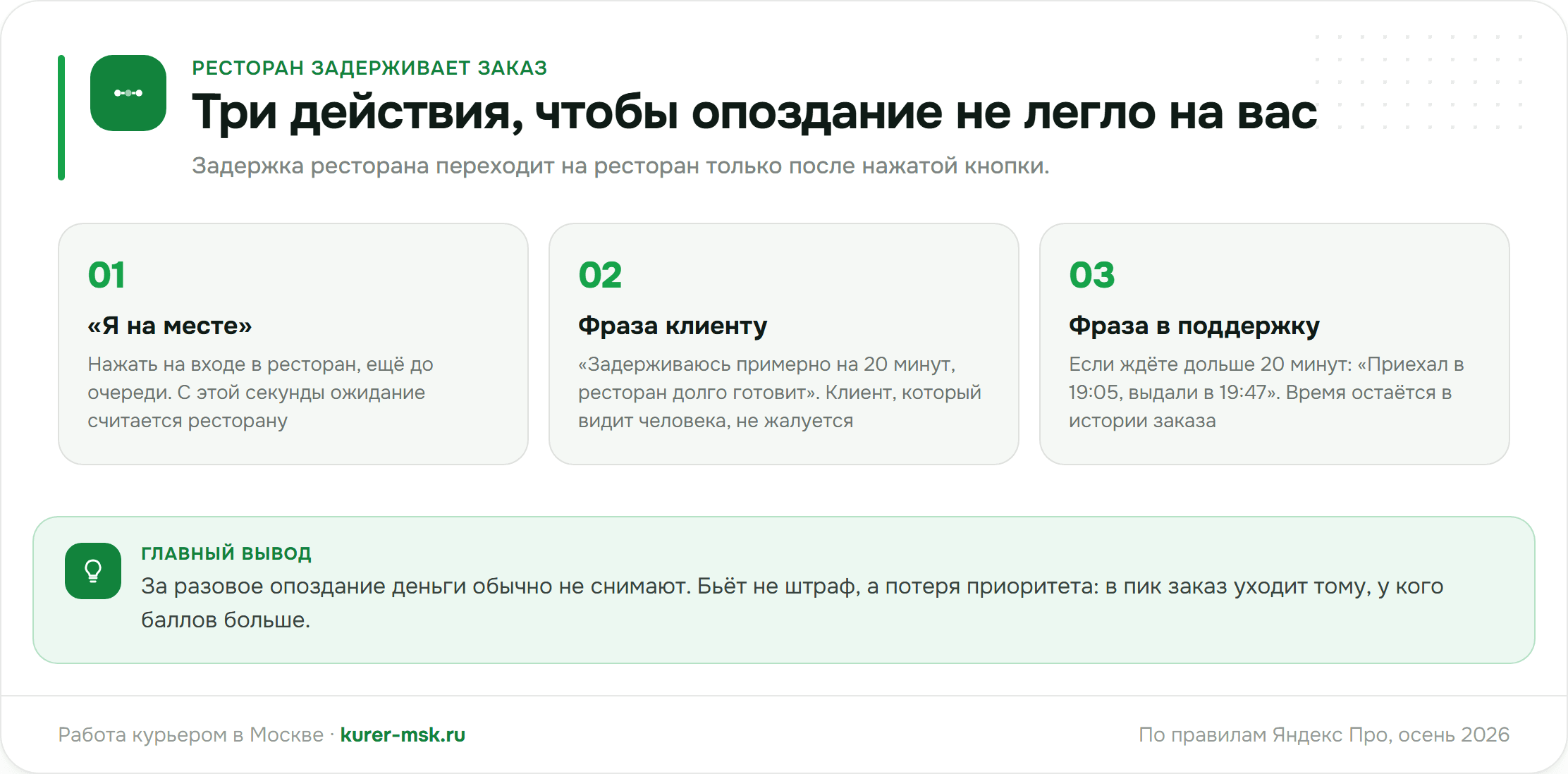The image size is (1568, 774).
Task: Open the kurer-msk.ru link in the footer
Action: pos(403,735)
